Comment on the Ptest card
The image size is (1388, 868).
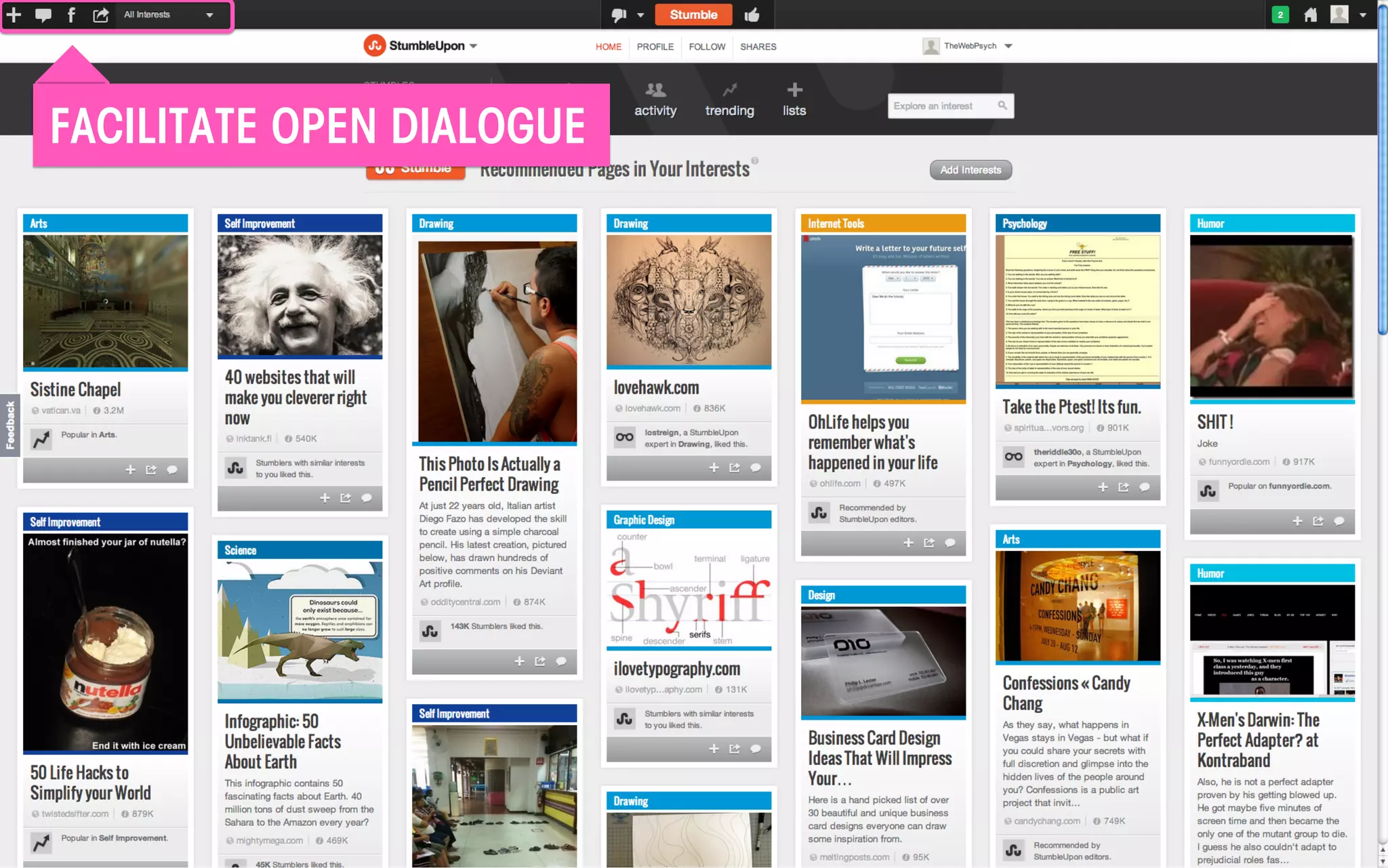click(1145, 487)
